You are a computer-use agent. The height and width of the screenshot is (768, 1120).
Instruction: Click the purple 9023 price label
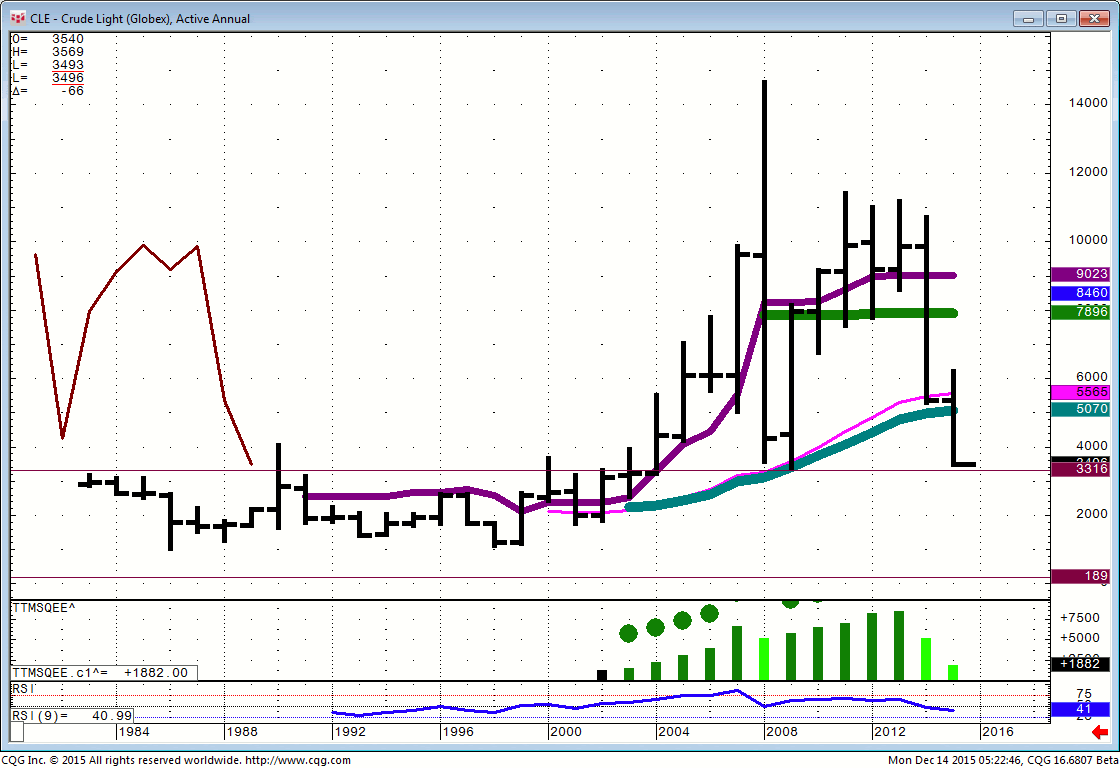click(1080, 274)
